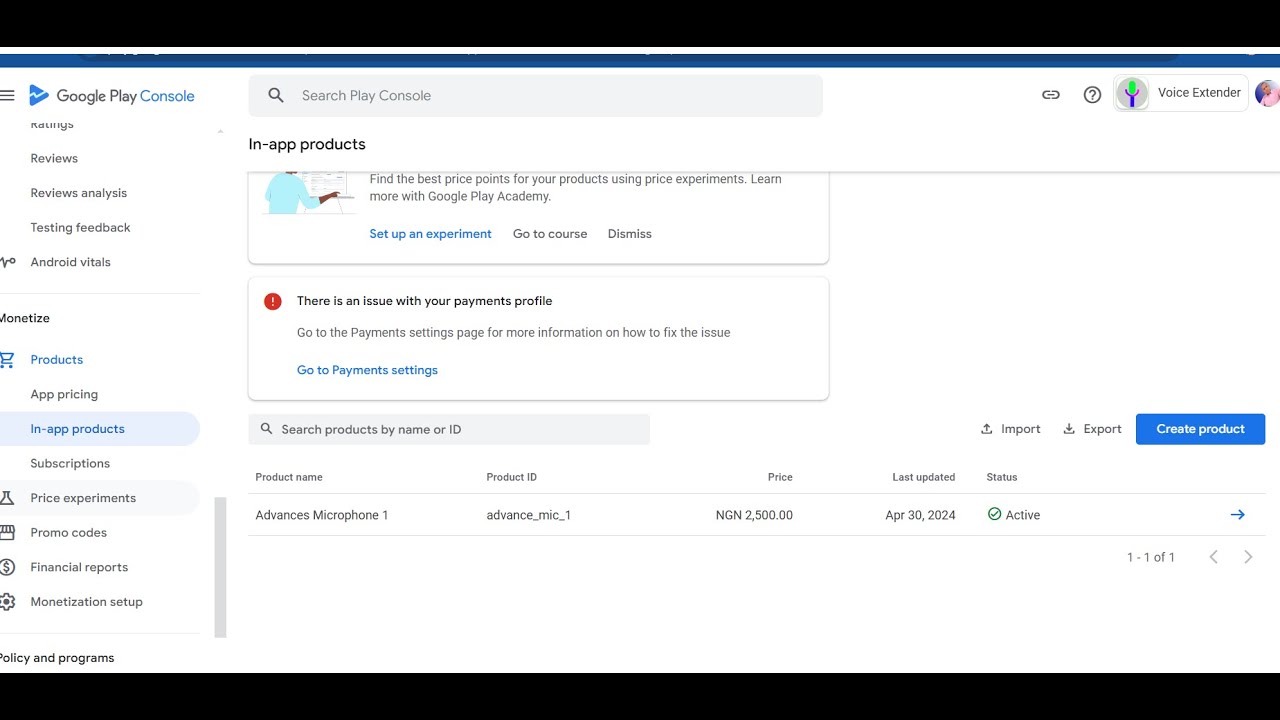Open Price experiments page
This screenshot has height=720, width=1280.
coord(83,498)
